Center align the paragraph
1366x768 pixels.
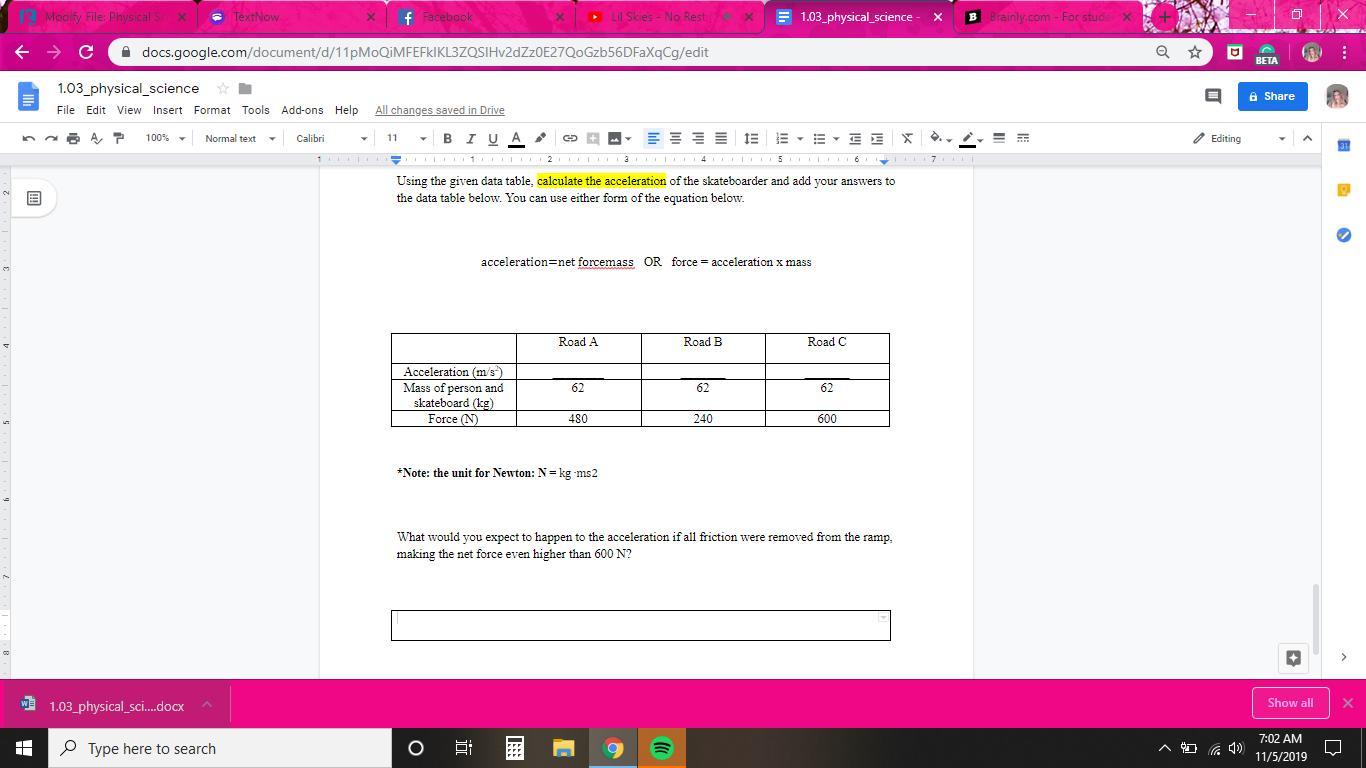pos(675,138)
